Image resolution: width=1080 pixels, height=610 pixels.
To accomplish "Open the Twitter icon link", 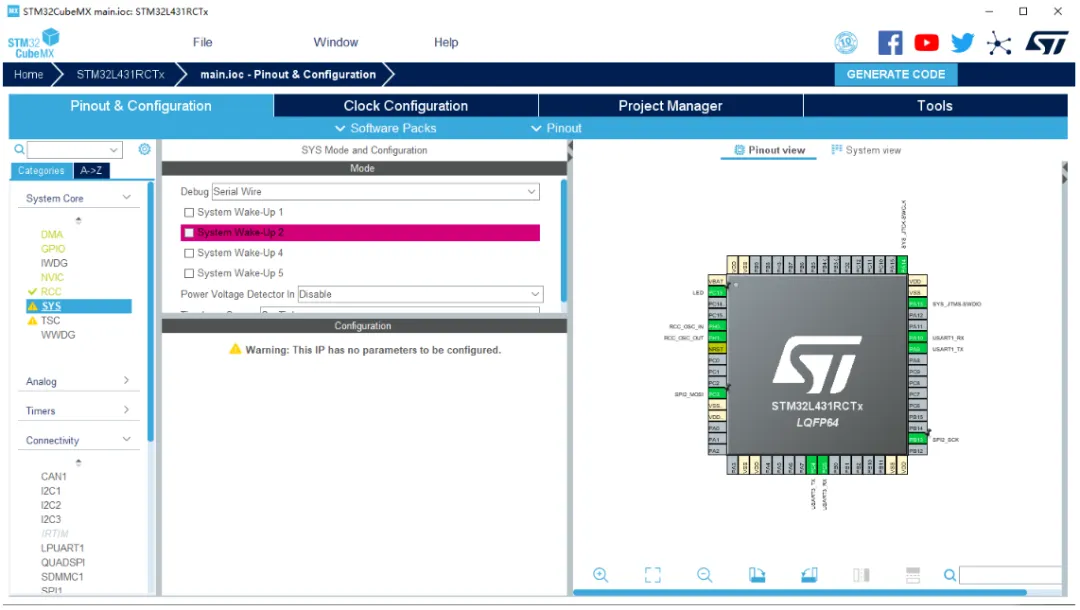I will [962, 43].
